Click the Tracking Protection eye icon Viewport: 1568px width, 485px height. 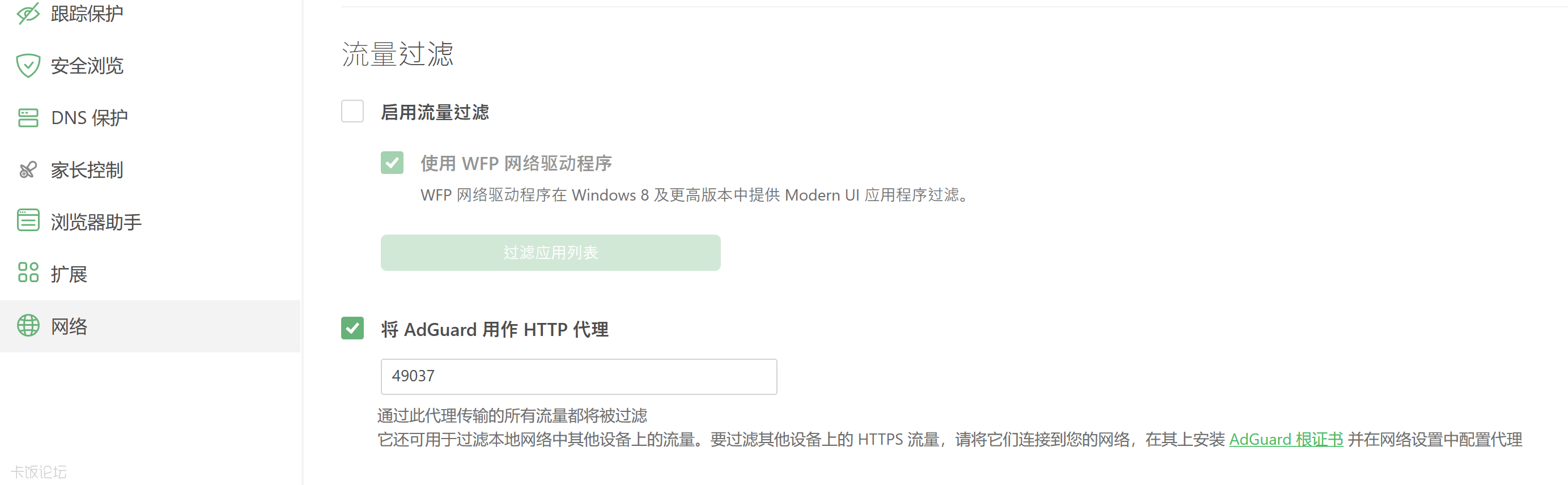tap(28, 13)
